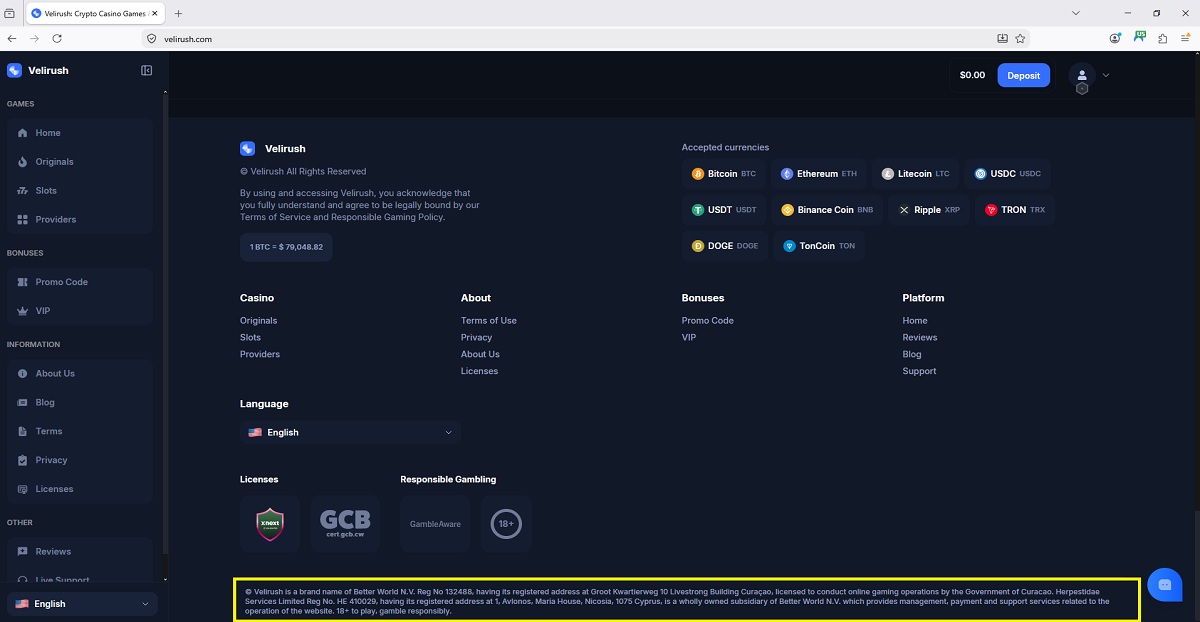Open the footer Language English dropdown
The image size is (1200, 622).
tap(350, 433)
